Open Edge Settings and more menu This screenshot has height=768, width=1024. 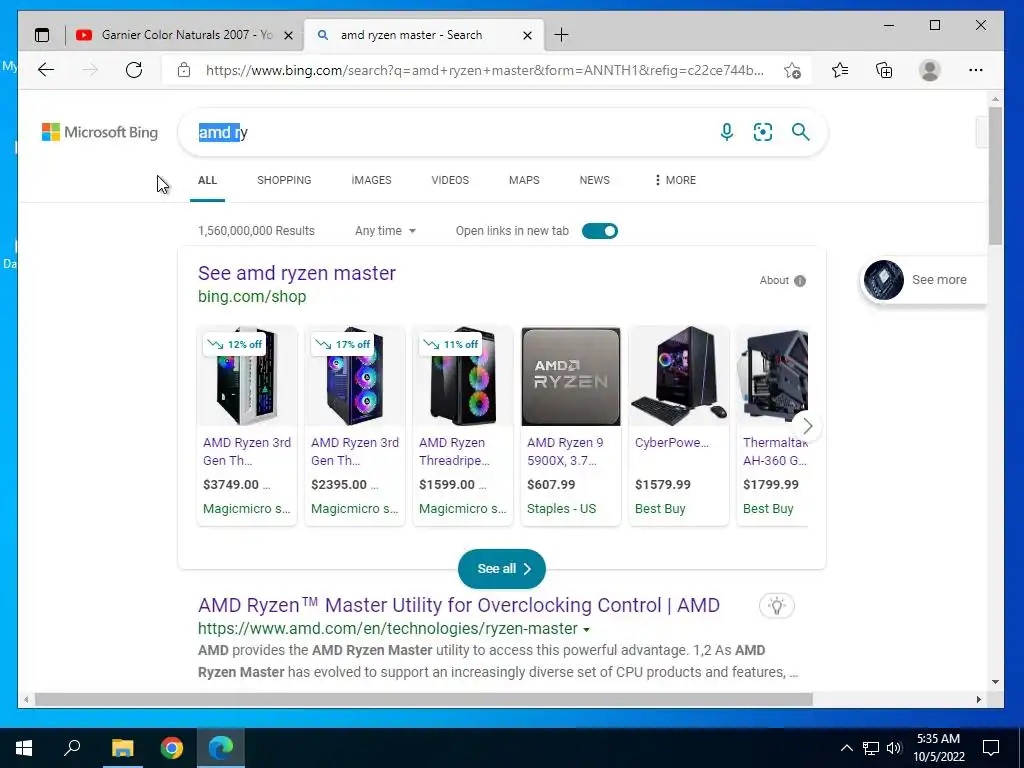pyautogui.click(x=976, y=70)
